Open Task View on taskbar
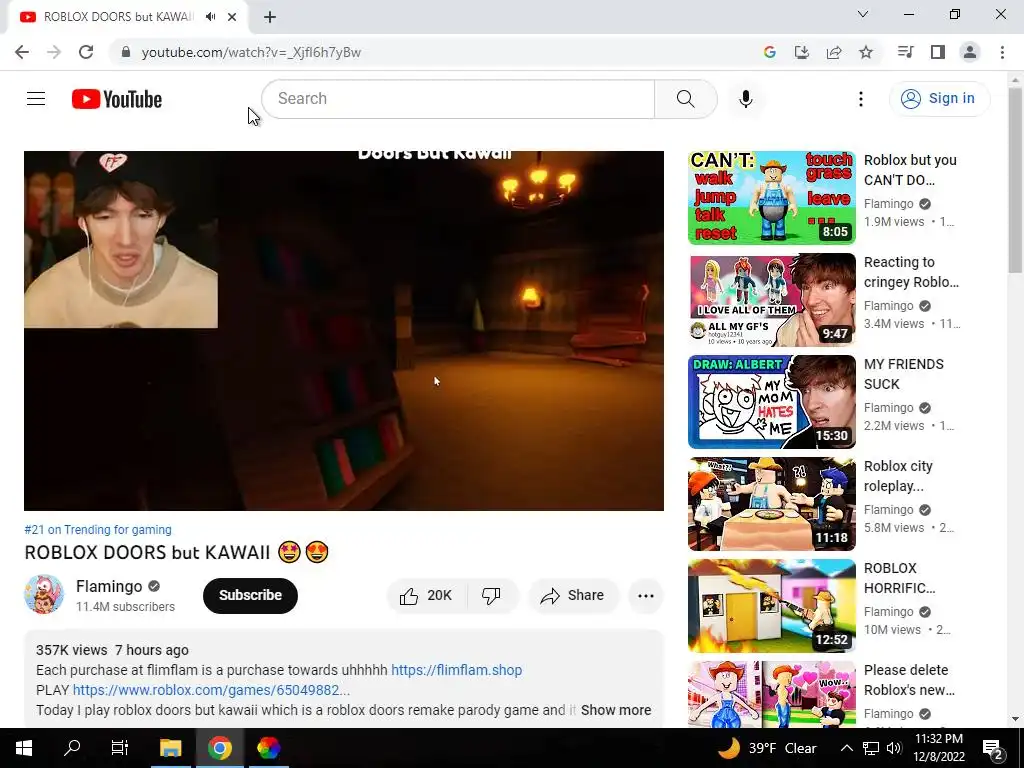1024x768 pixels. [x=120, y=748]
